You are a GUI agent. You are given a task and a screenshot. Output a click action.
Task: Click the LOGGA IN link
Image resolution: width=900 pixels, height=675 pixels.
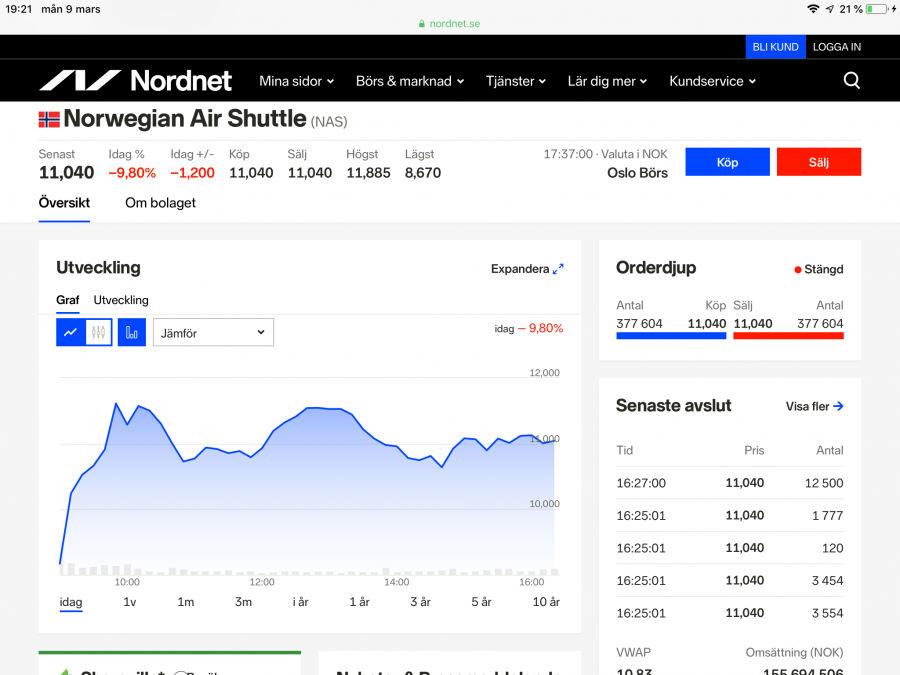[x=836, y=47]
